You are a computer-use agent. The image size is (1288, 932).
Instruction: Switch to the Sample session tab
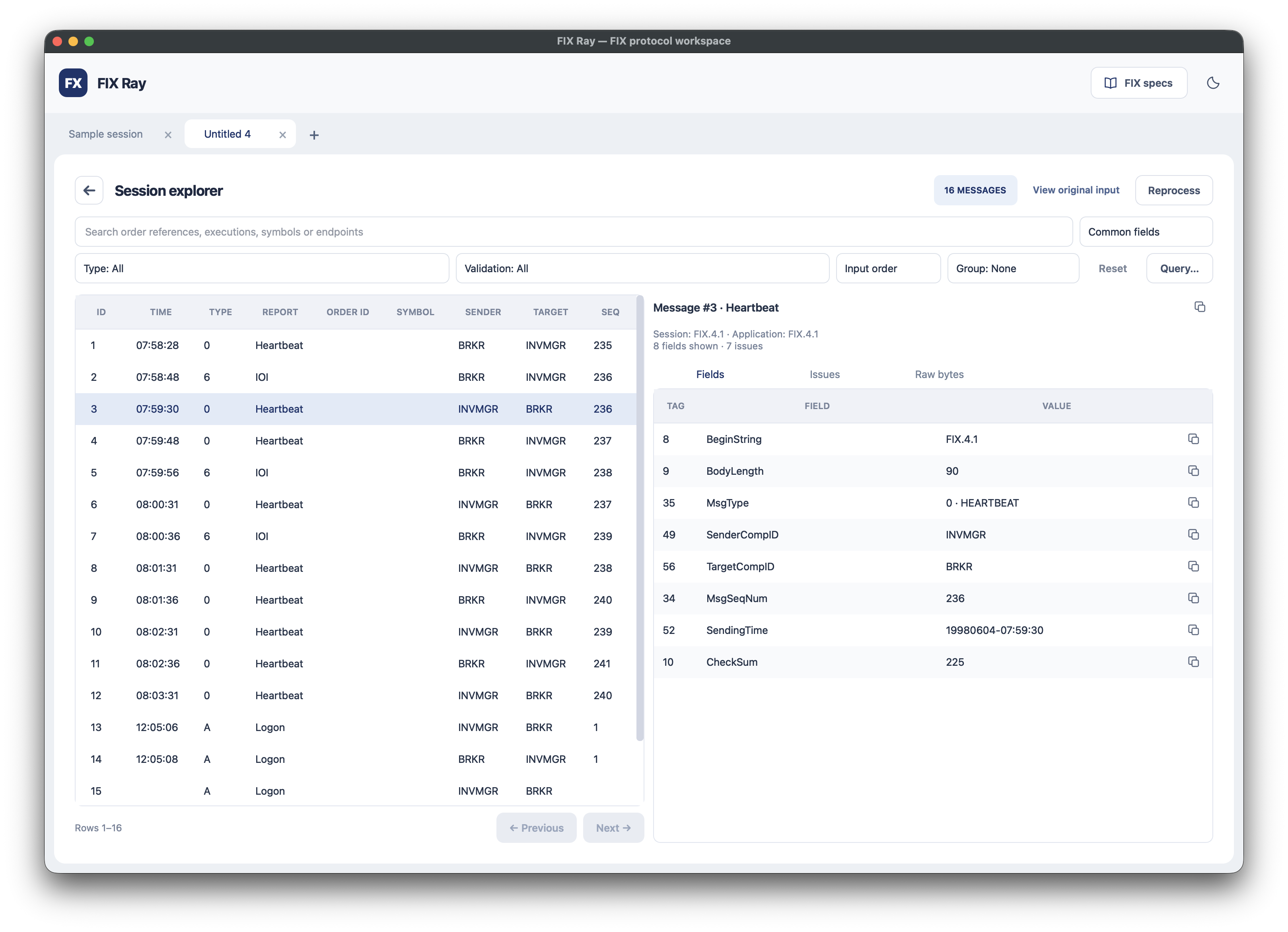106,134
